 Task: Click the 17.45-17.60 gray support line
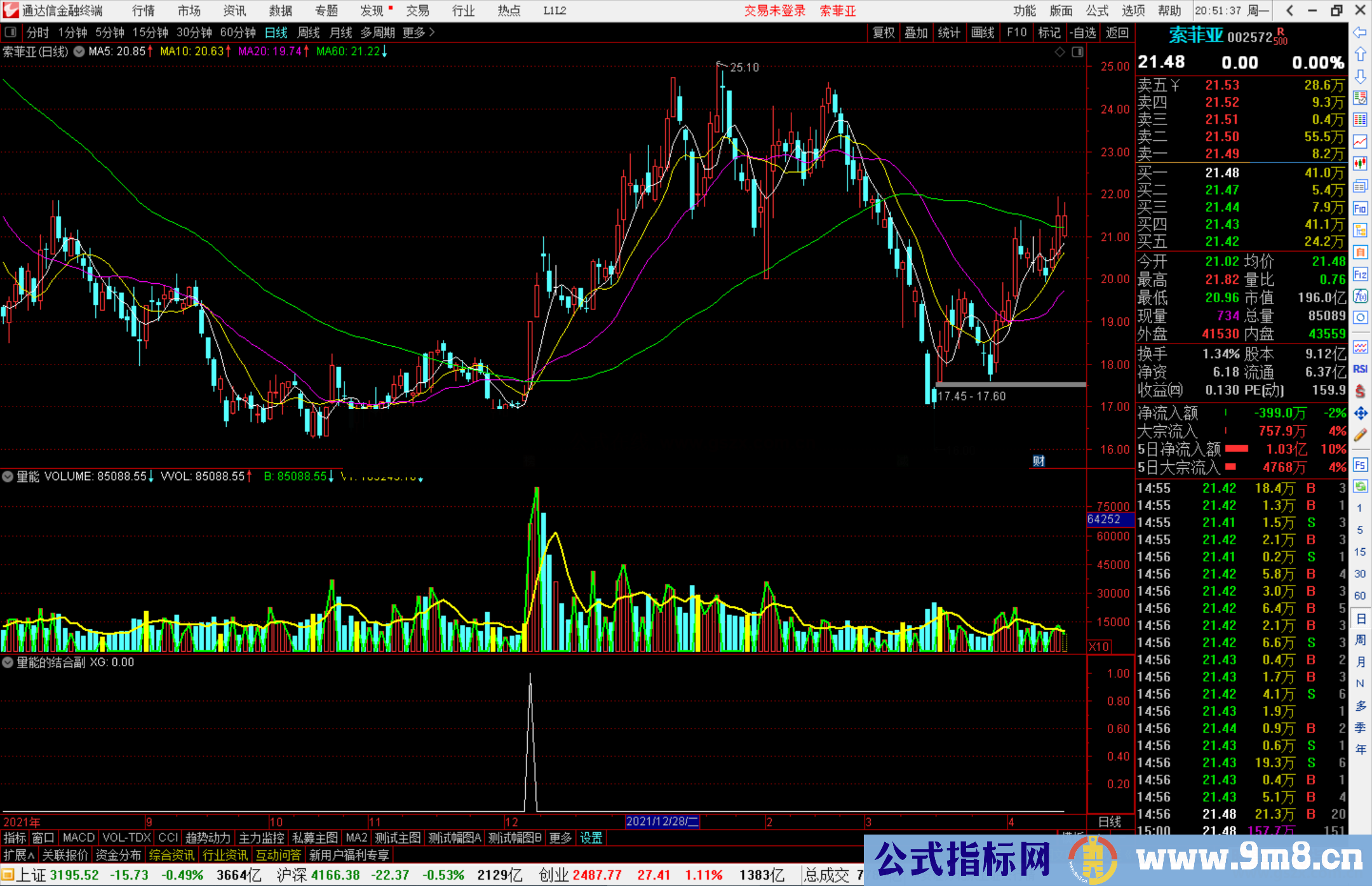pyautogui.click(x=1010, y=384)
